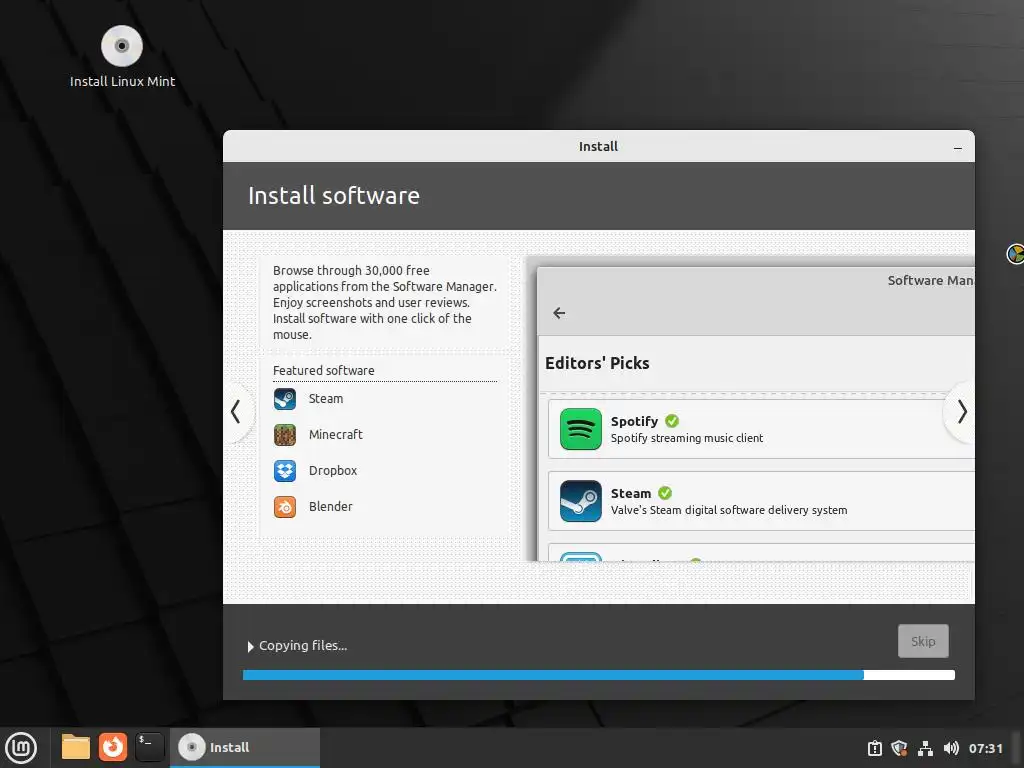Click the 'Copying files...' status text
The height and width of the screenshot is (768, 1024).
303,646
